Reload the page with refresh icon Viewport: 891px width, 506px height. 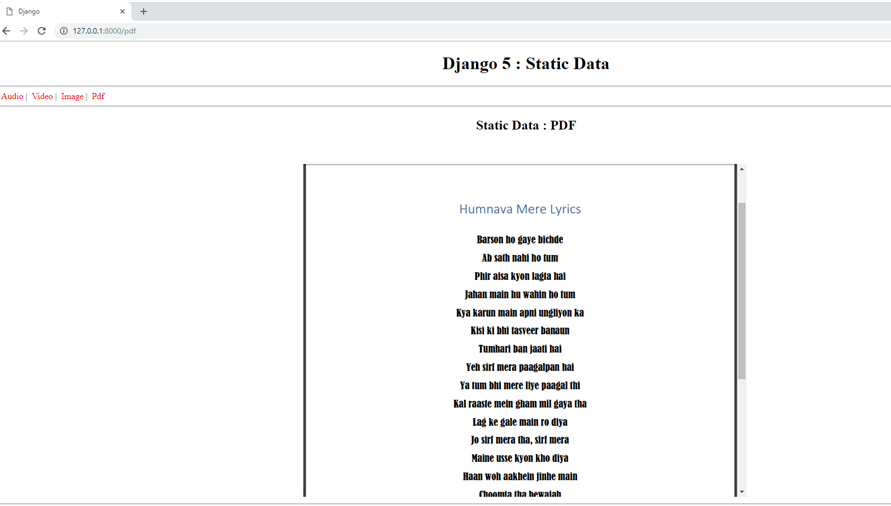click(41, 31)
